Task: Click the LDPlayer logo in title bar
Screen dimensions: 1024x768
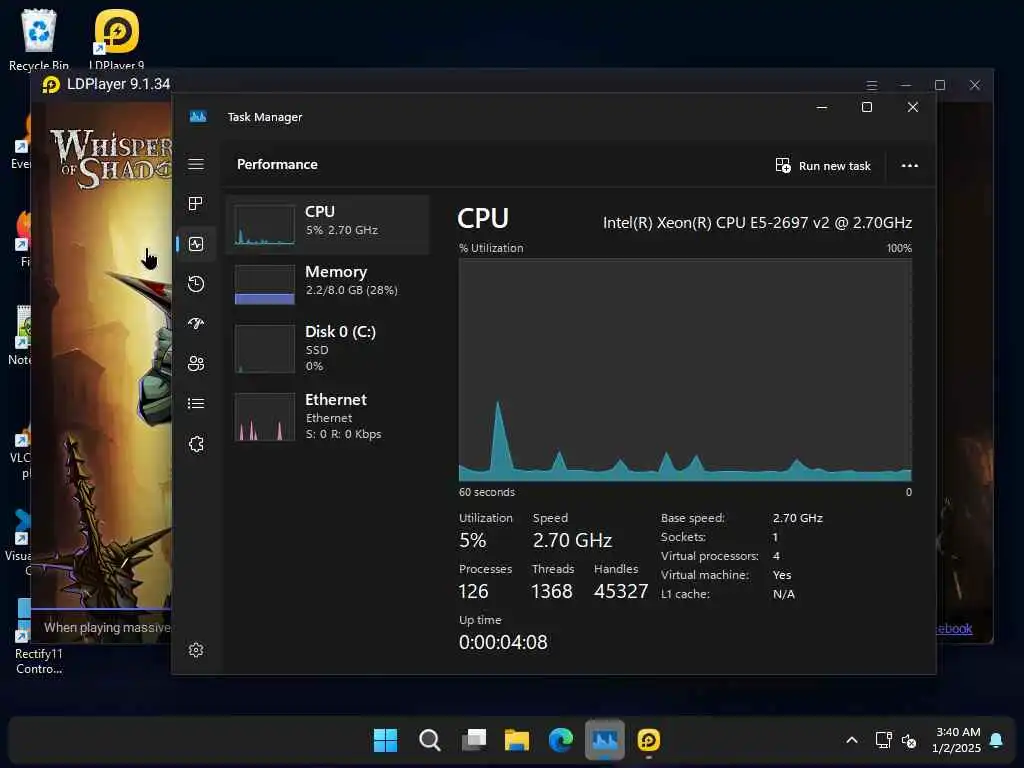Action: coord(51,84)
